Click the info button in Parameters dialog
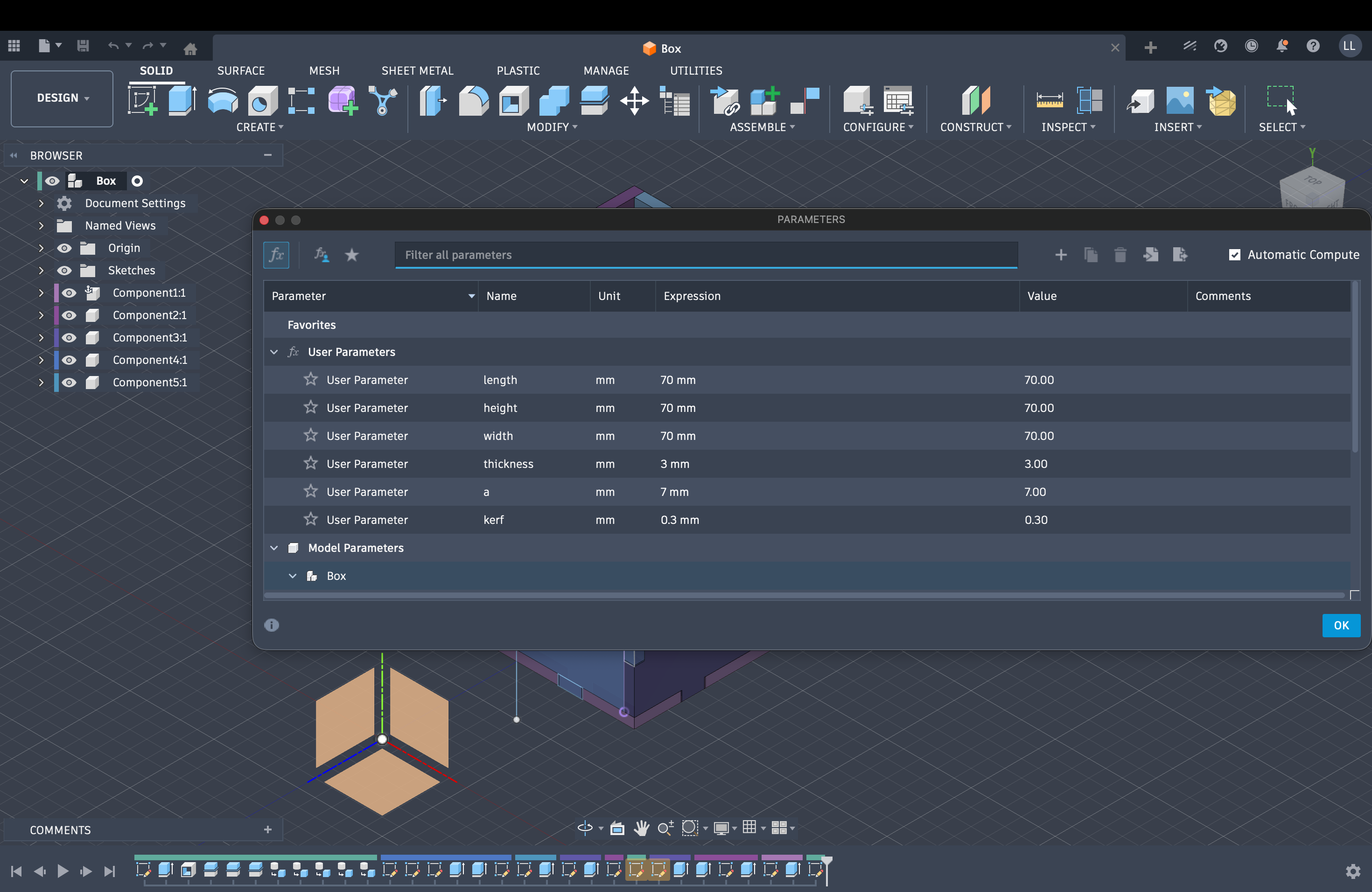This screenshot has width=1372, height=892. pos(272,626)
